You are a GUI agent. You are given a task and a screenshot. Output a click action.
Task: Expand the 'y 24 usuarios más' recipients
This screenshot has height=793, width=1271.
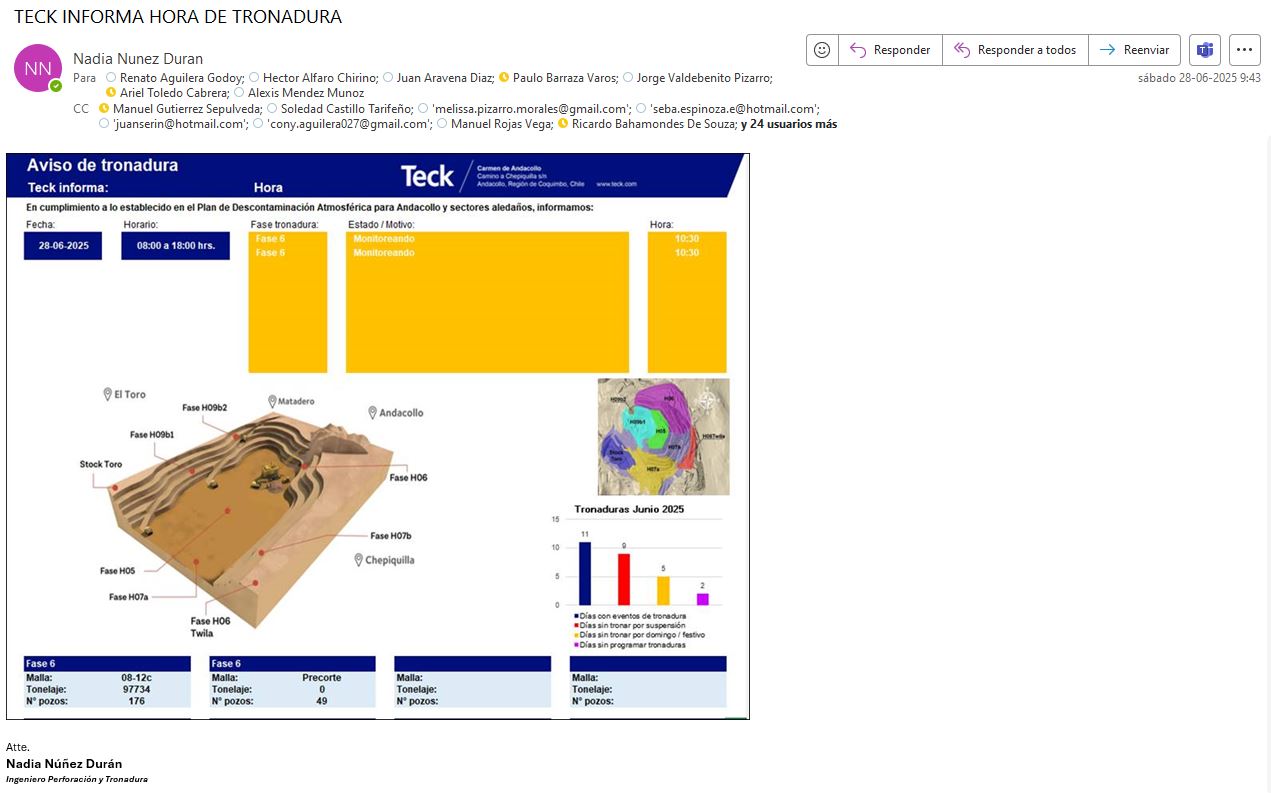click(789, 125)
